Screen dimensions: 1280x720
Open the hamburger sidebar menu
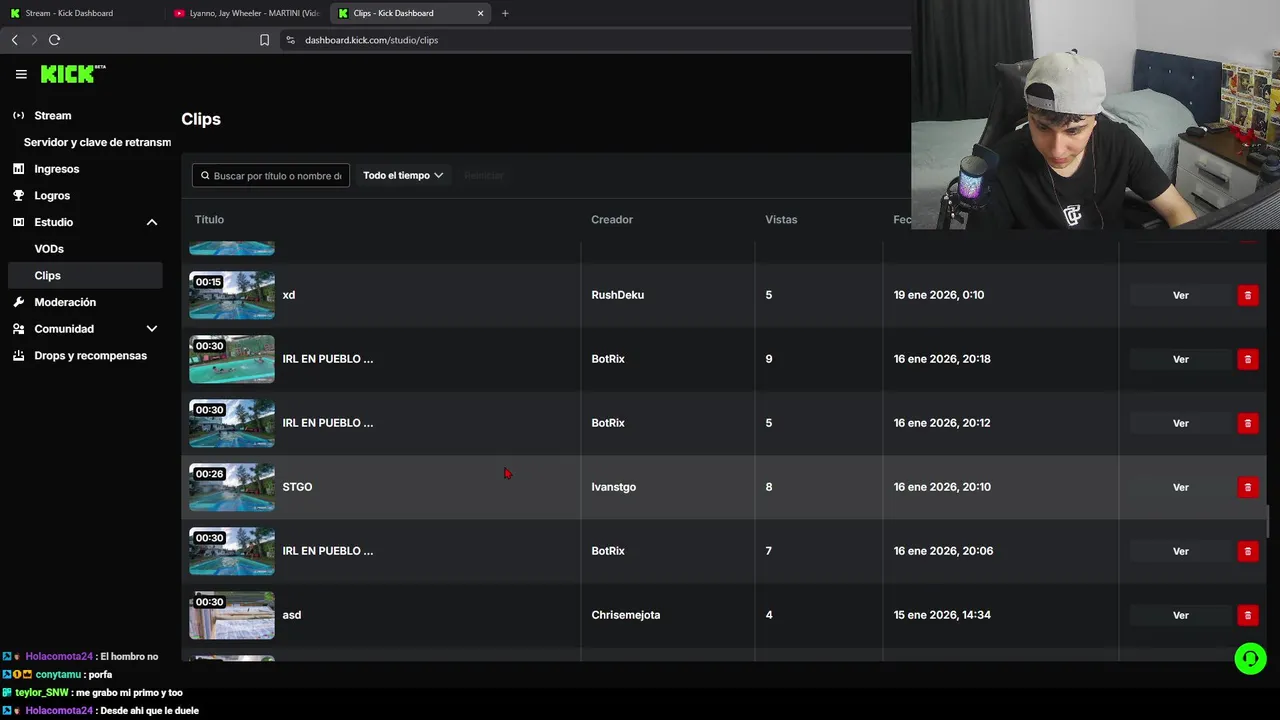(x=21, y=74)
